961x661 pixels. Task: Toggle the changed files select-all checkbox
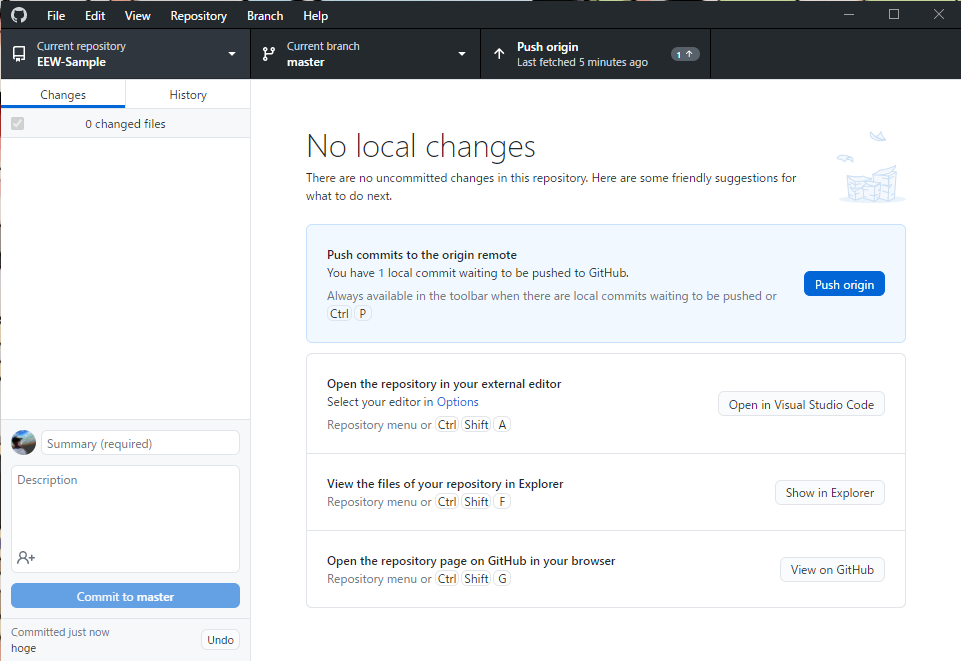coord(18,124)
